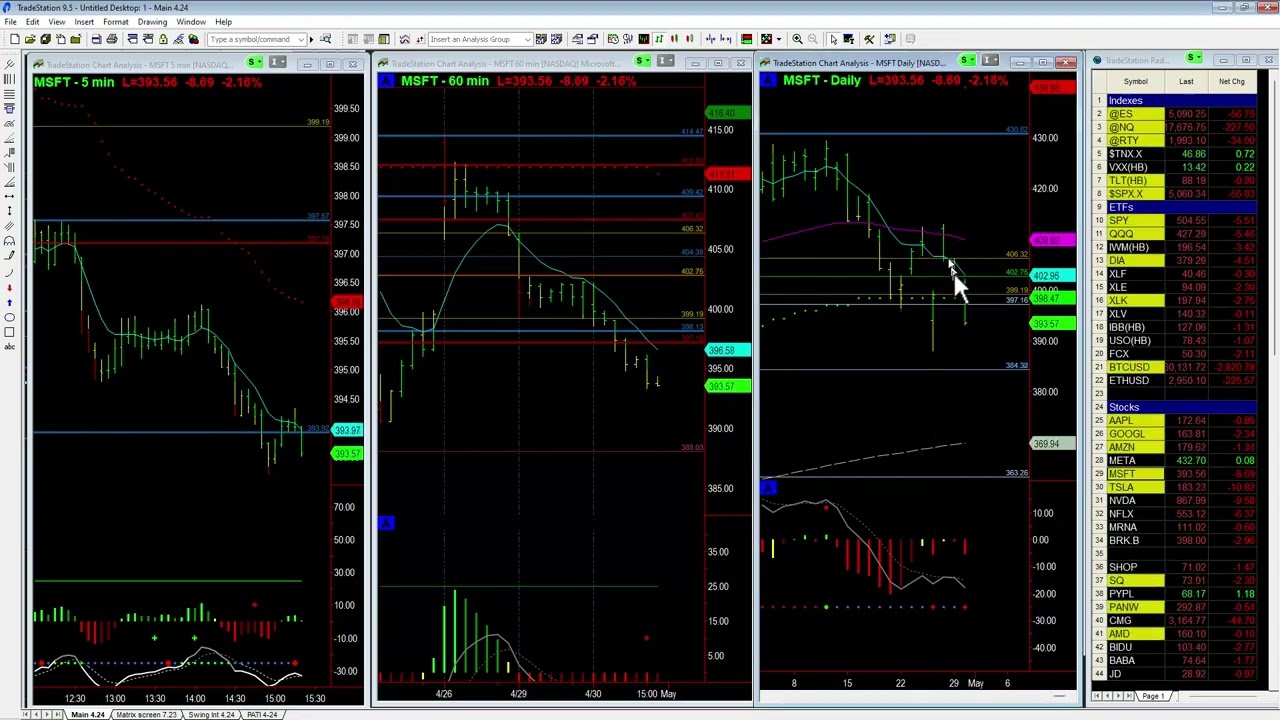Open the Insert an Analysis Group dropdown
The image size is (1280, 720).
click(x=529, y=39)
